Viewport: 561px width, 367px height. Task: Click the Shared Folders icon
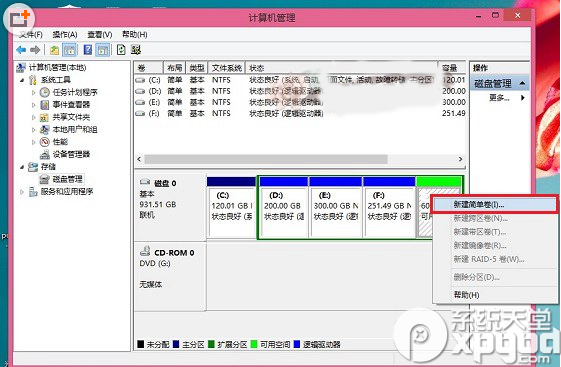click(x=44, y=117)
